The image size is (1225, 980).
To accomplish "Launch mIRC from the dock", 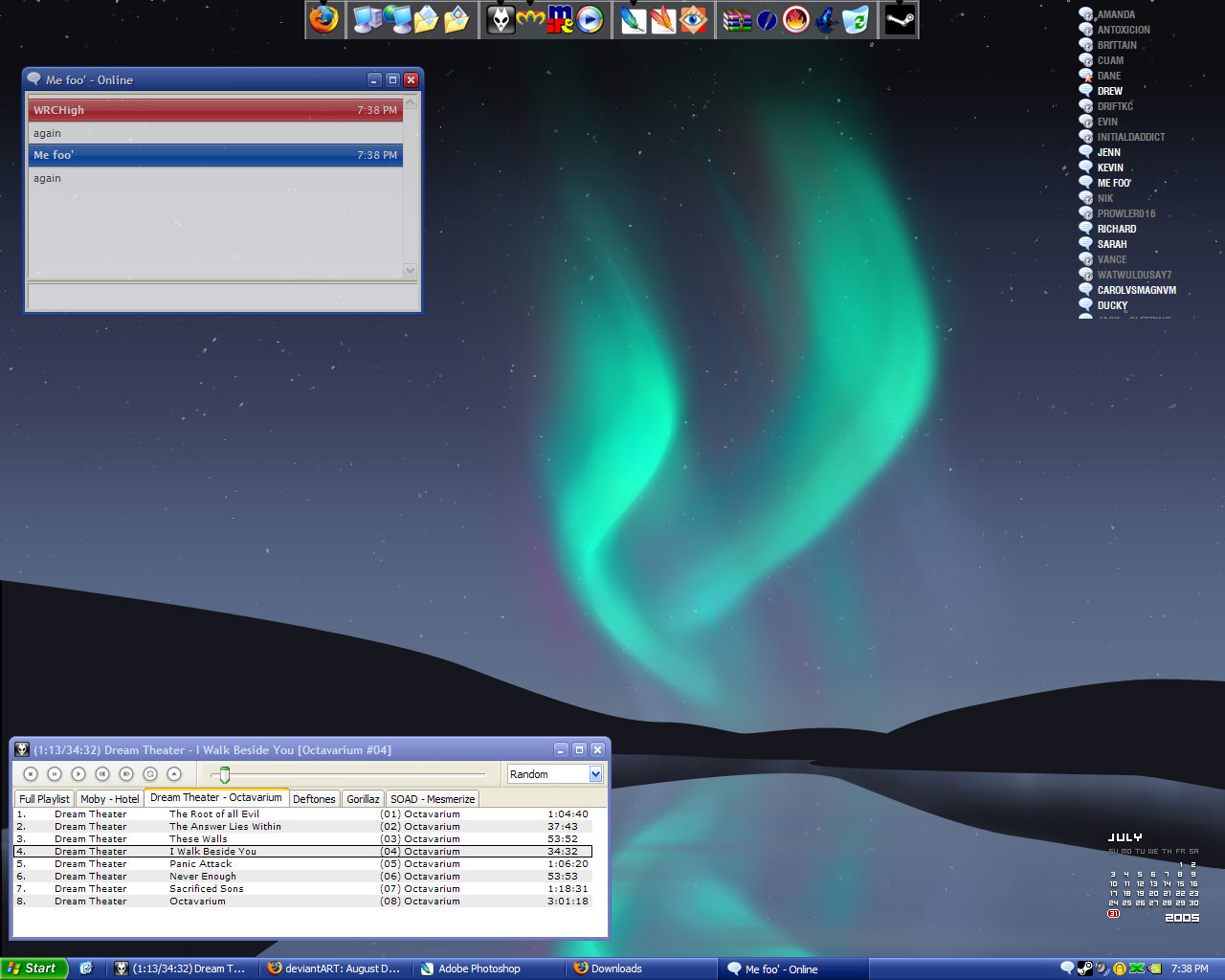I will click(560, 19).
